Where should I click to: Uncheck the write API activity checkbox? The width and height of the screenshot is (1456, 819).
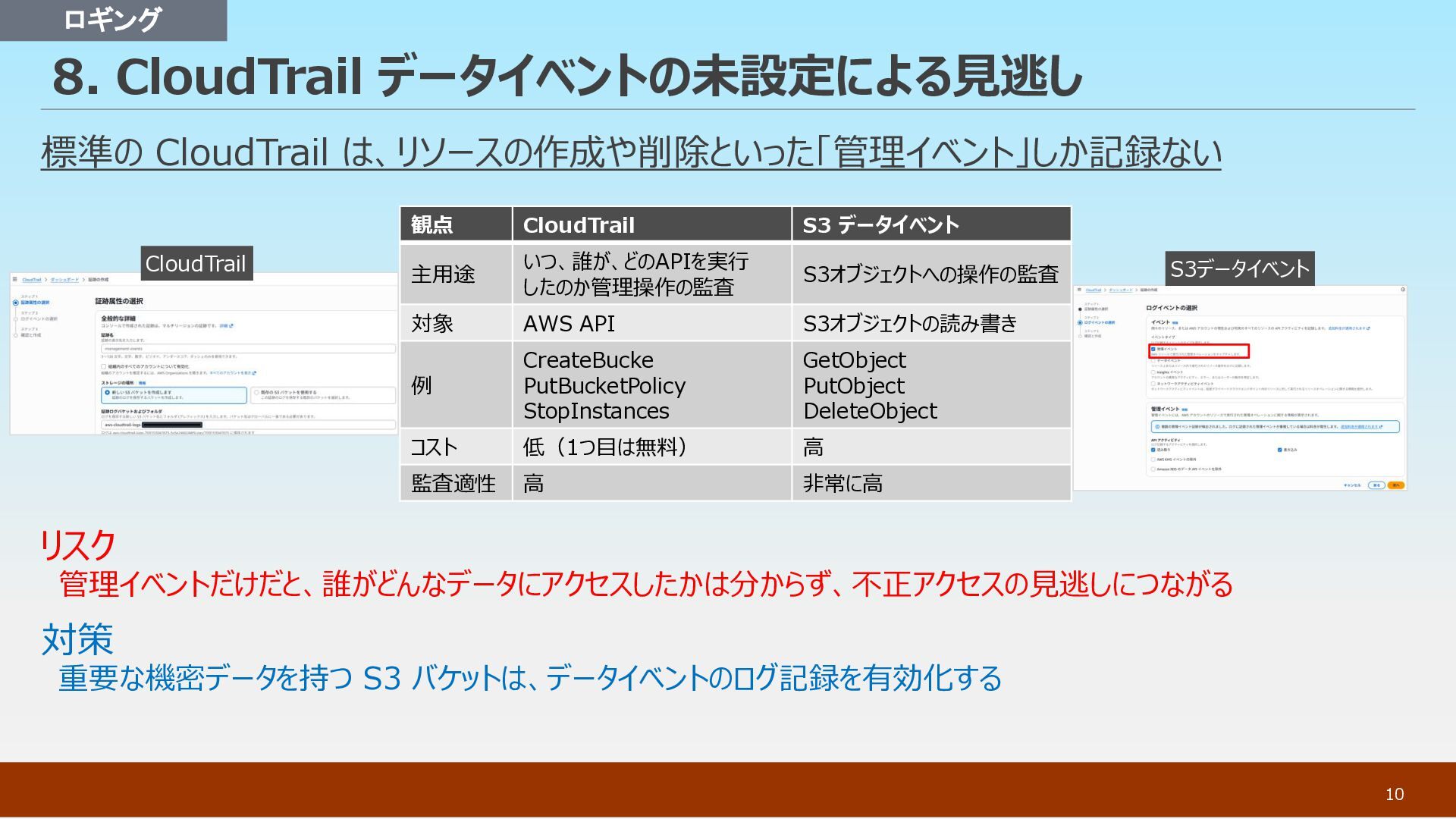pos(1279,450)
